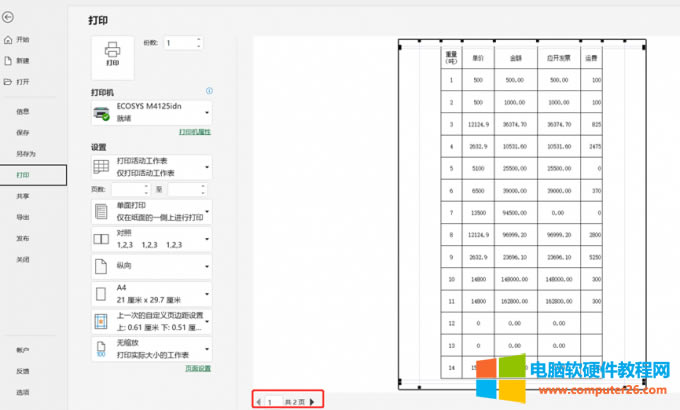Open 打印机属性 printer properties link
This screenshot has height=410, width=680.
click(195, 132)
